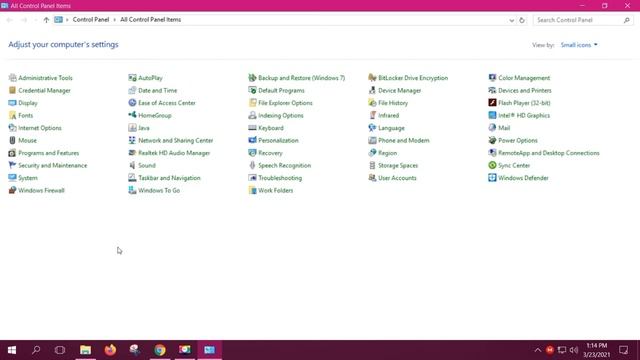Open the Internet Options link

[40, 128]
